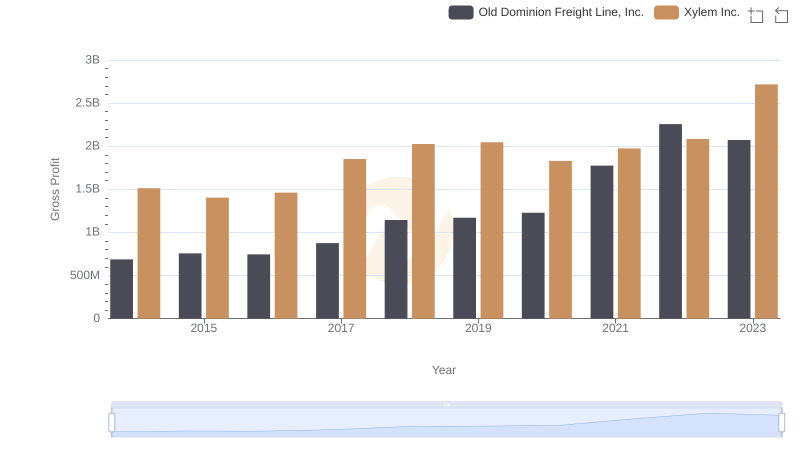Click the middle of the range slider preview

pyautogui.click(x=446, y=424)
